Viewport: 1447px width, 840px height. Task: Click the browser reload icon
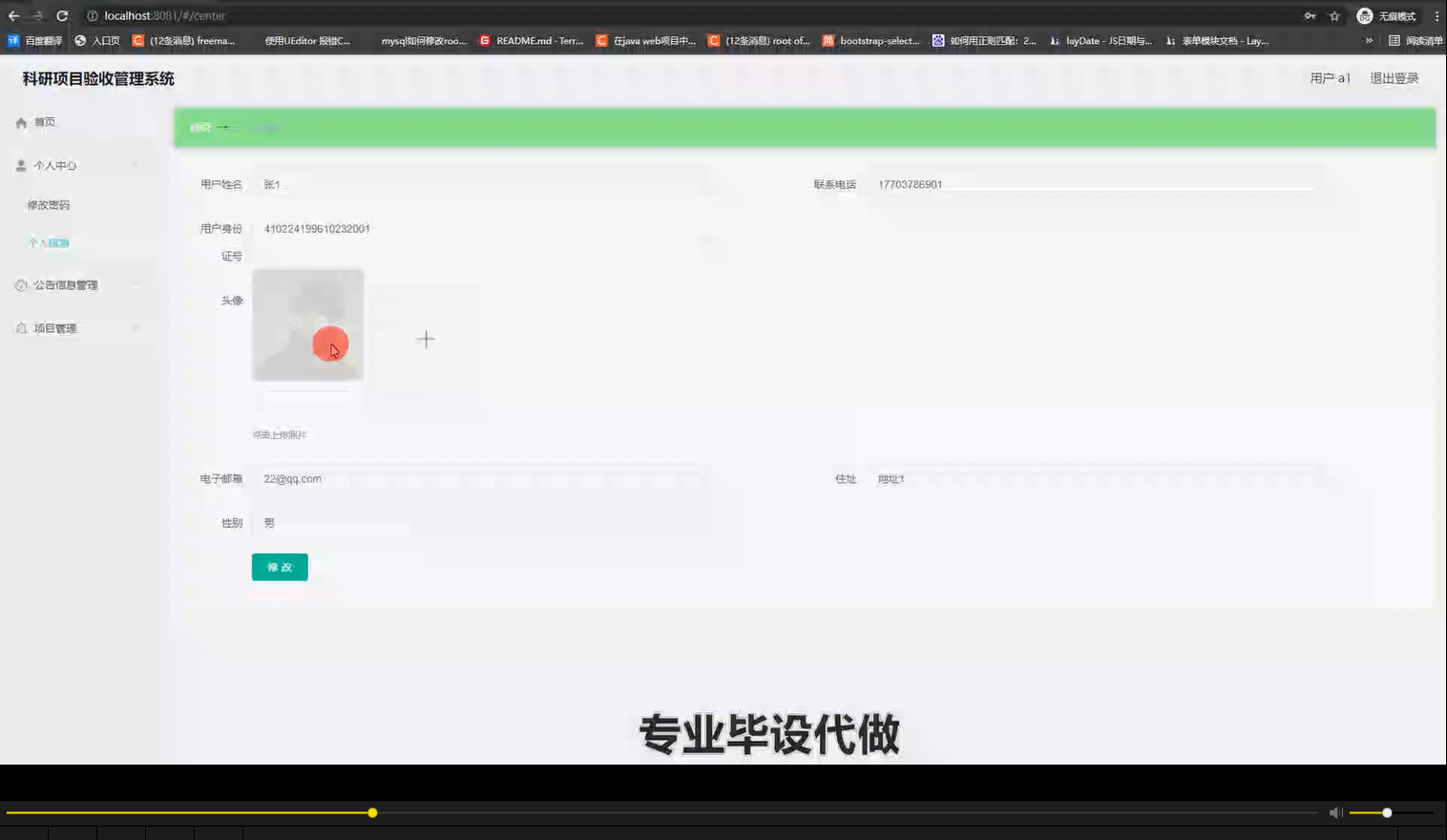coord(62,15)
